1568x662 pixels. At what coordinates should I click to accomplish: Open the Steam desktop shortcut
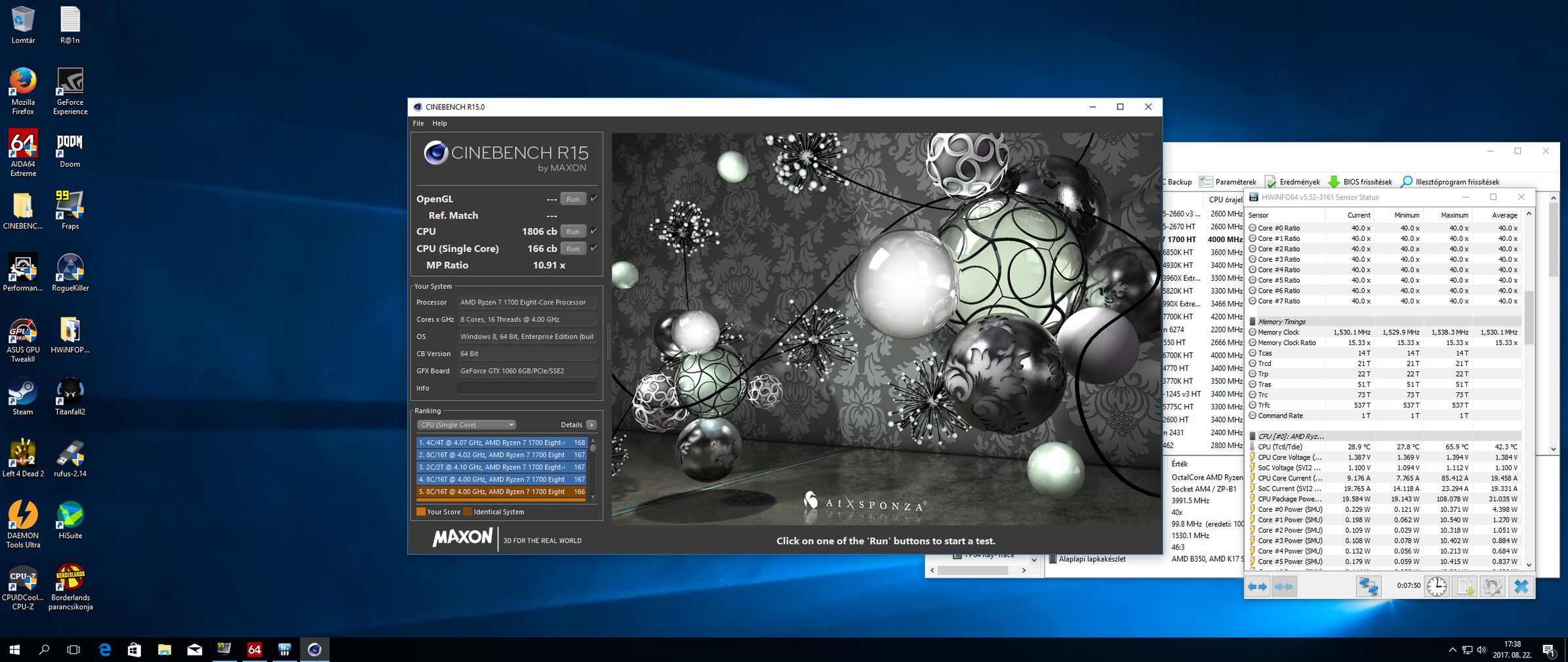tap(23, 396)
